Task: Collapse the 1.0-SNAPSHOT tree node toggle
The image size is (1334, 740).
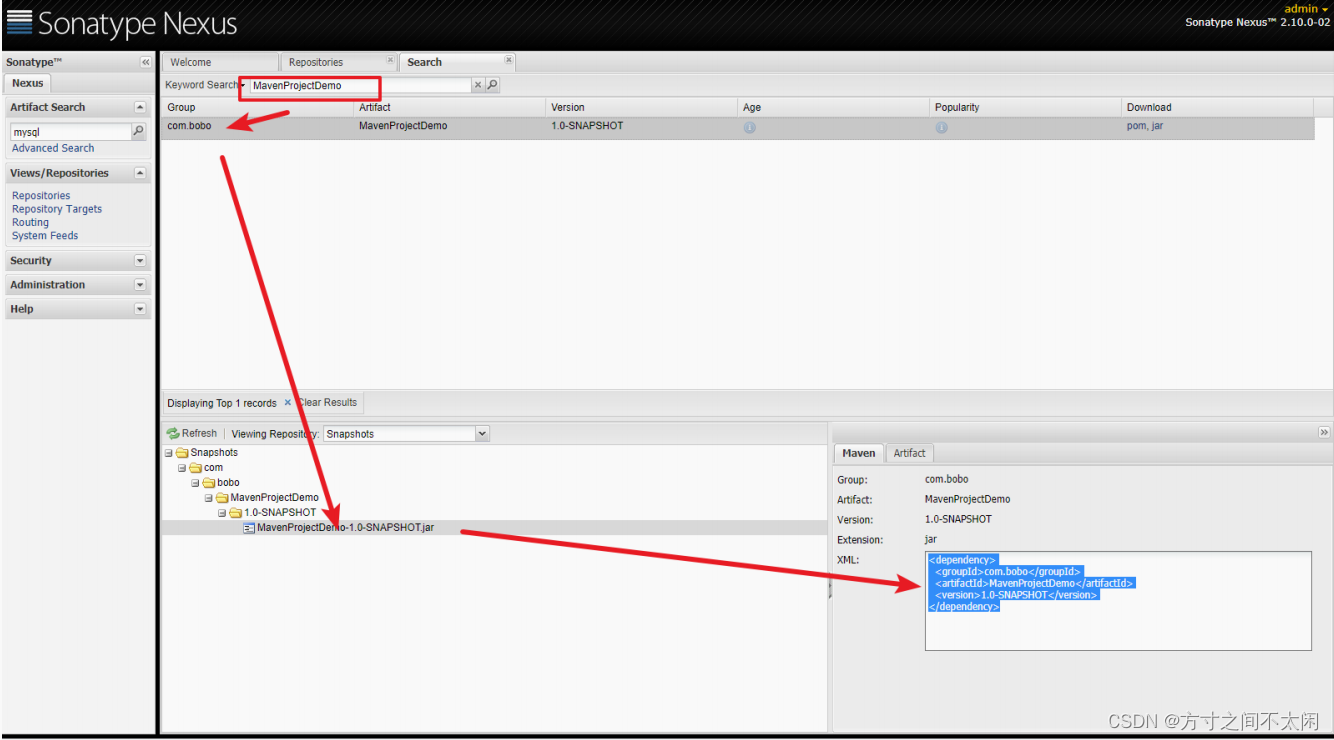Action: (x=222, y=512)
